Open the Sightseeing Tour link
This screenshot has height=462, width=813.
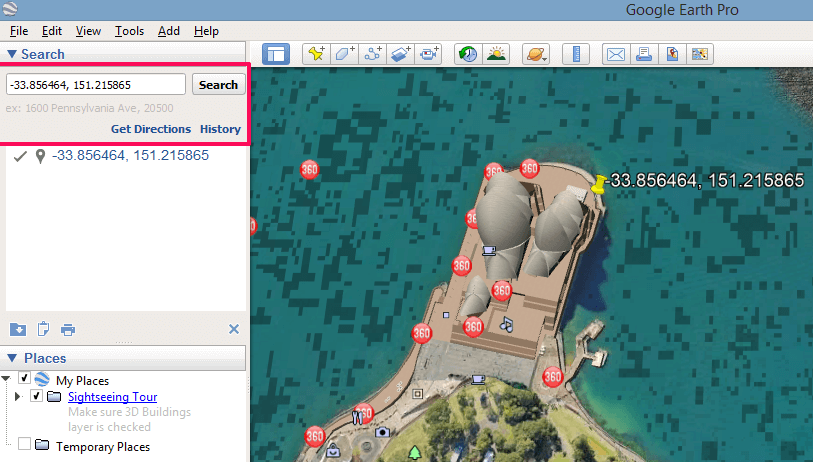pyautogui.click(x=113, y=397)
